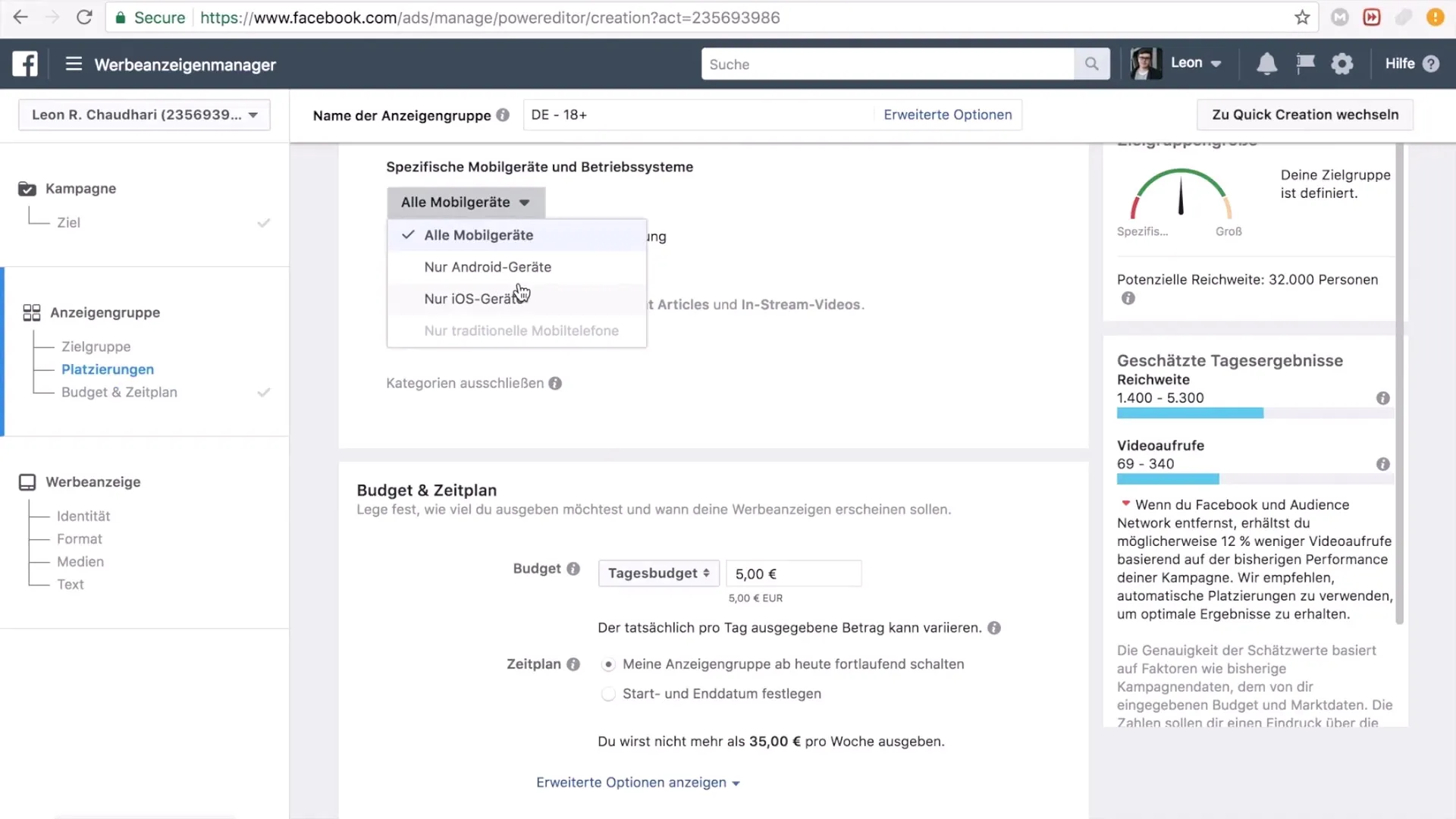Click info icon under Potenzielle Reichweite

click(1128, 298)
